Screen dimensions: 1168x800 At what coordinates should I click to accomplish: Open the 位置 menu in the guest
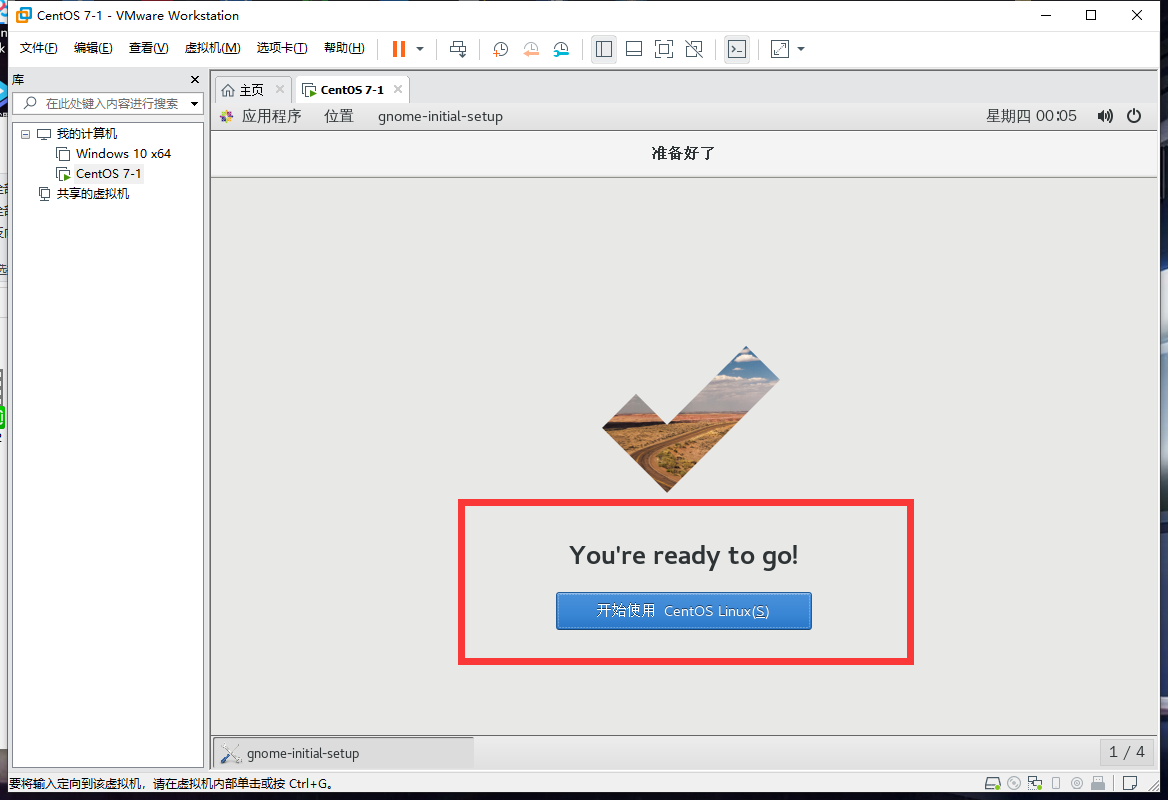[339, 116]
